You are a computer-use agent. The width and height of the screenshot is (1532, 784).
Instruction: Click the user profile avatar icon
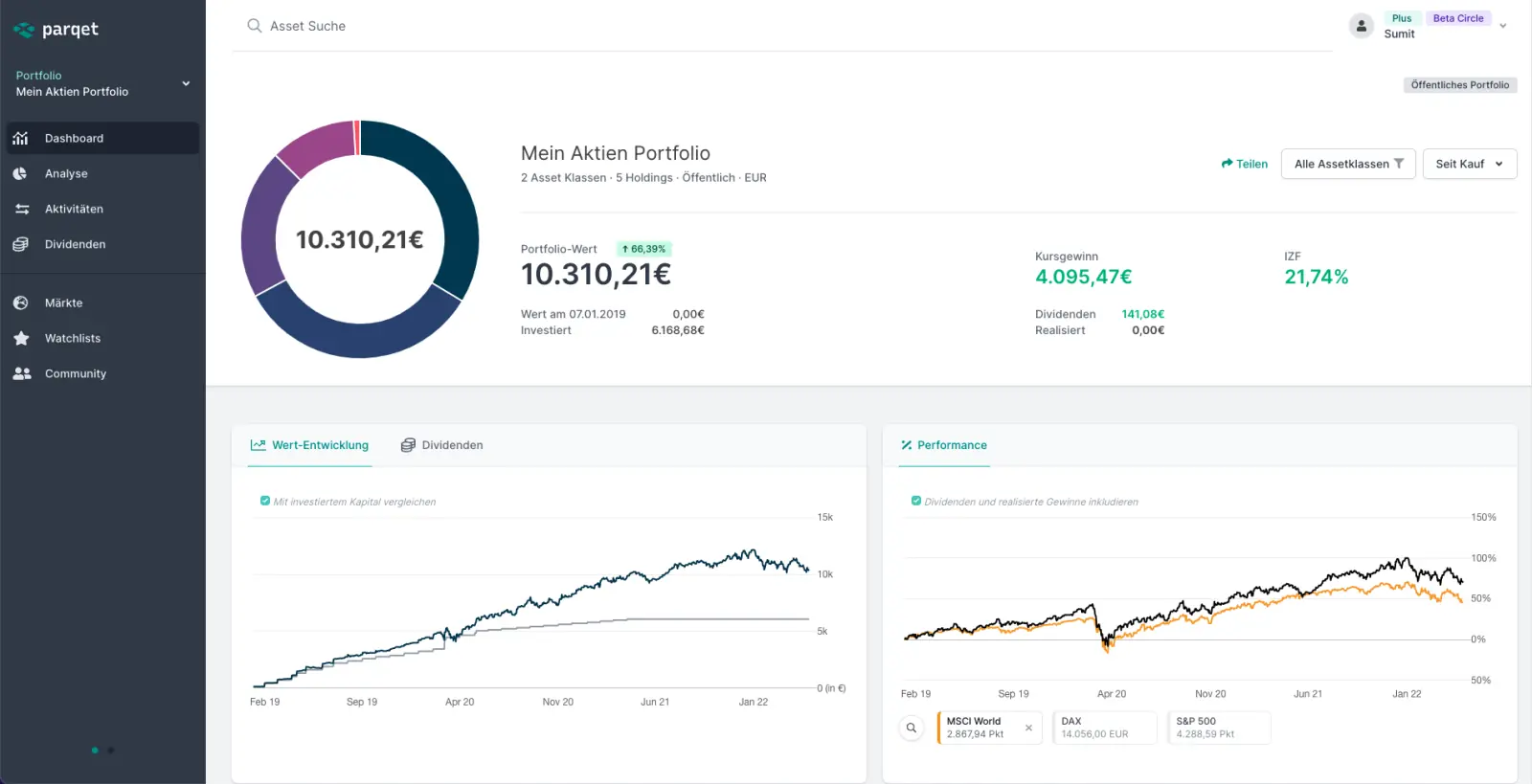coord(1361,26)
